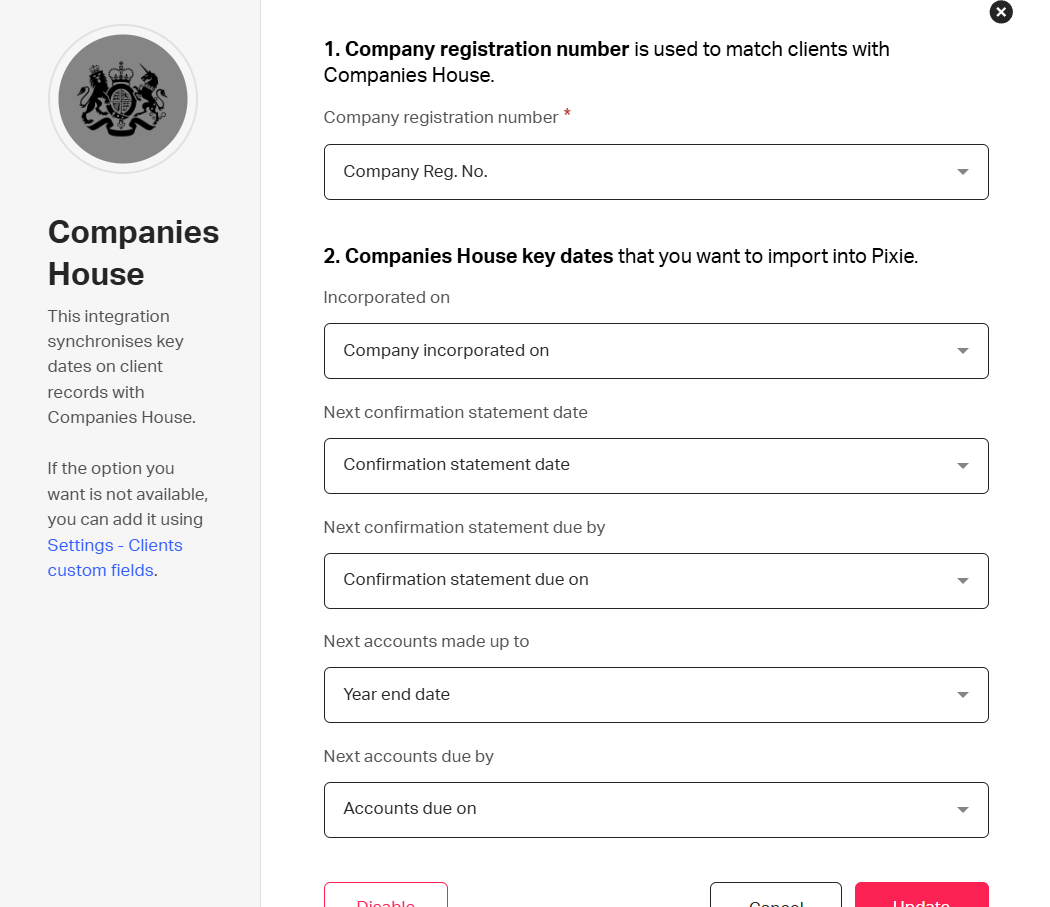
Task: Click the arrow beside Year end date
Action: (x=962, y=695)
